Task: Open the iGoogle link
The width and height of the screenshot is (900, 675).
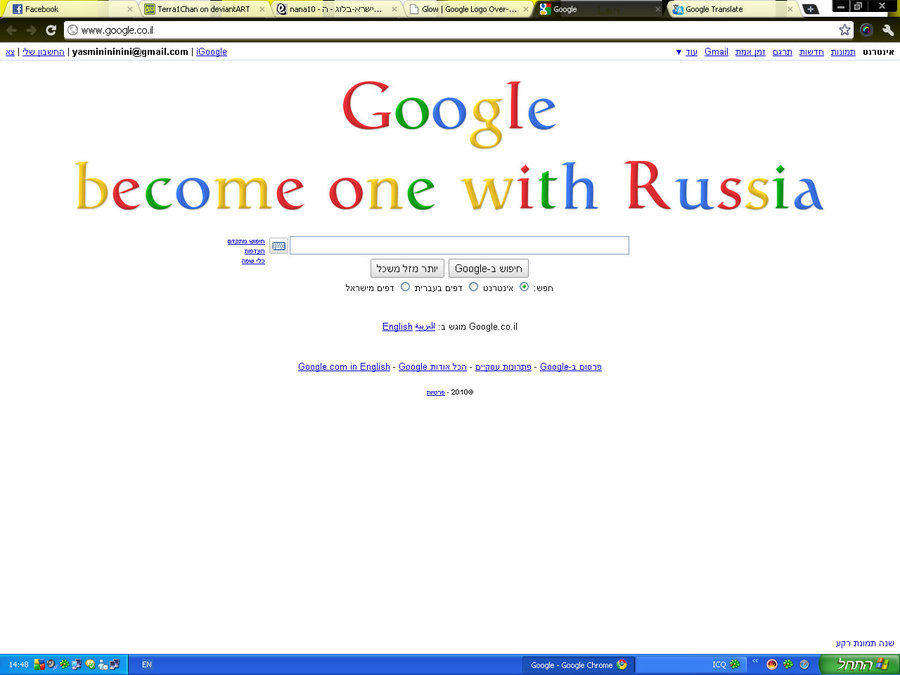Action: [x=211, y=52]
